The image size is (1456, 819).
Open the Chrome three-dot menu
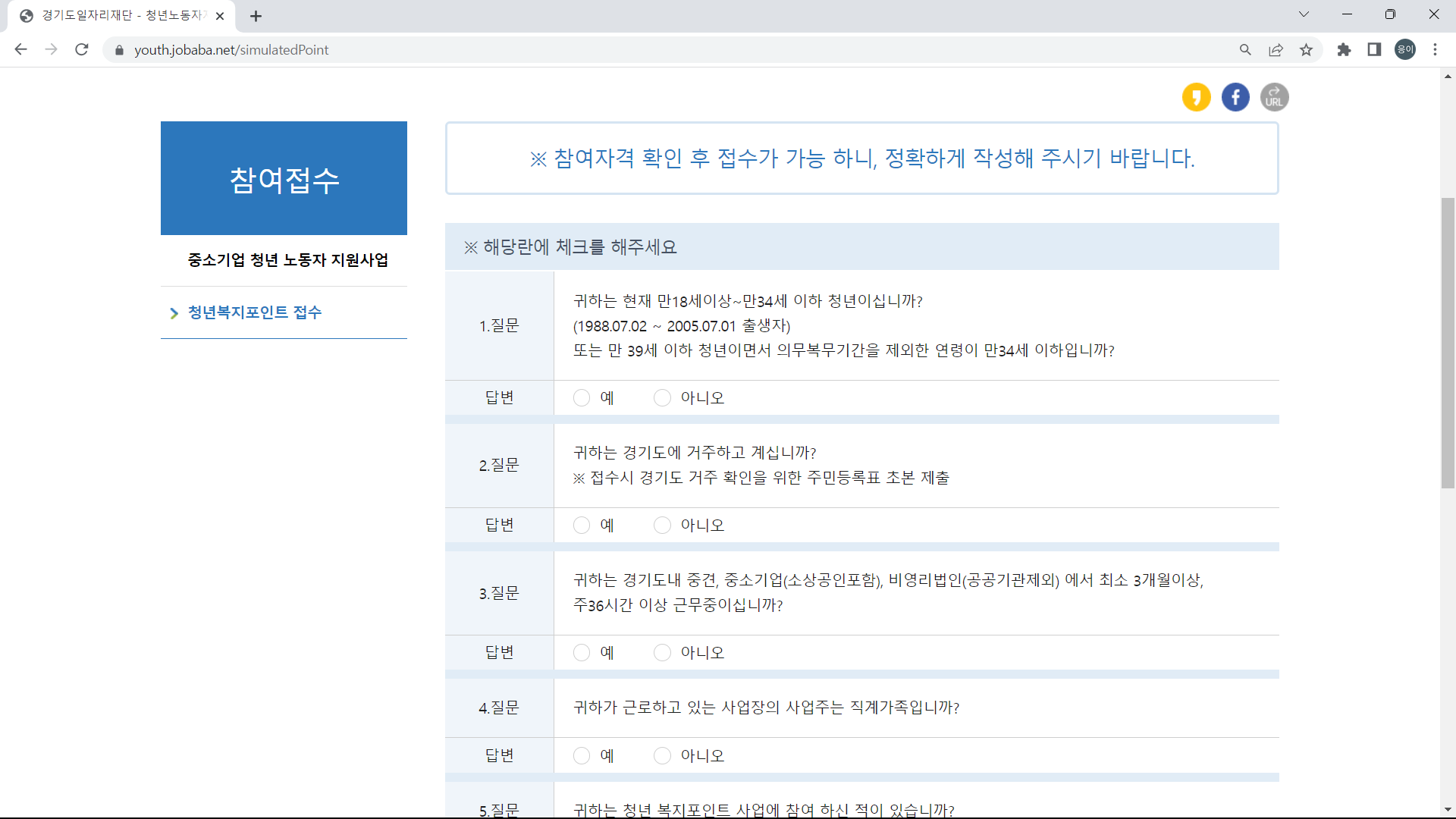1436,49
